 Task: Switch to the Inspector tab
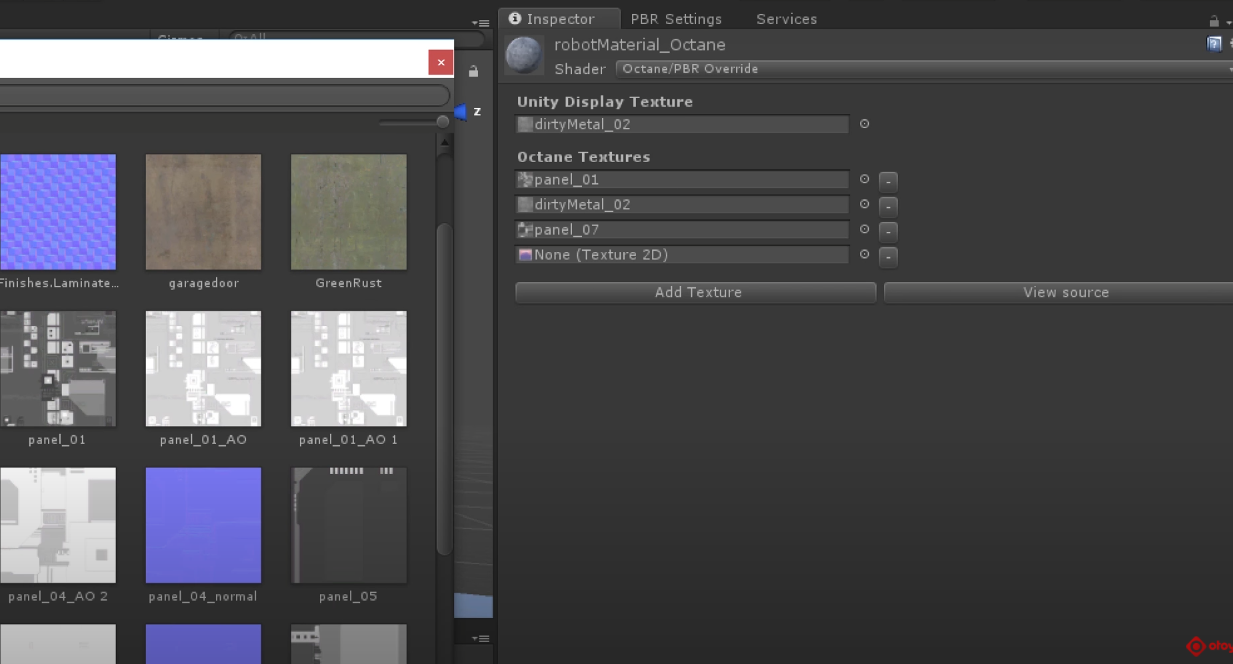[x=559, y=19]
